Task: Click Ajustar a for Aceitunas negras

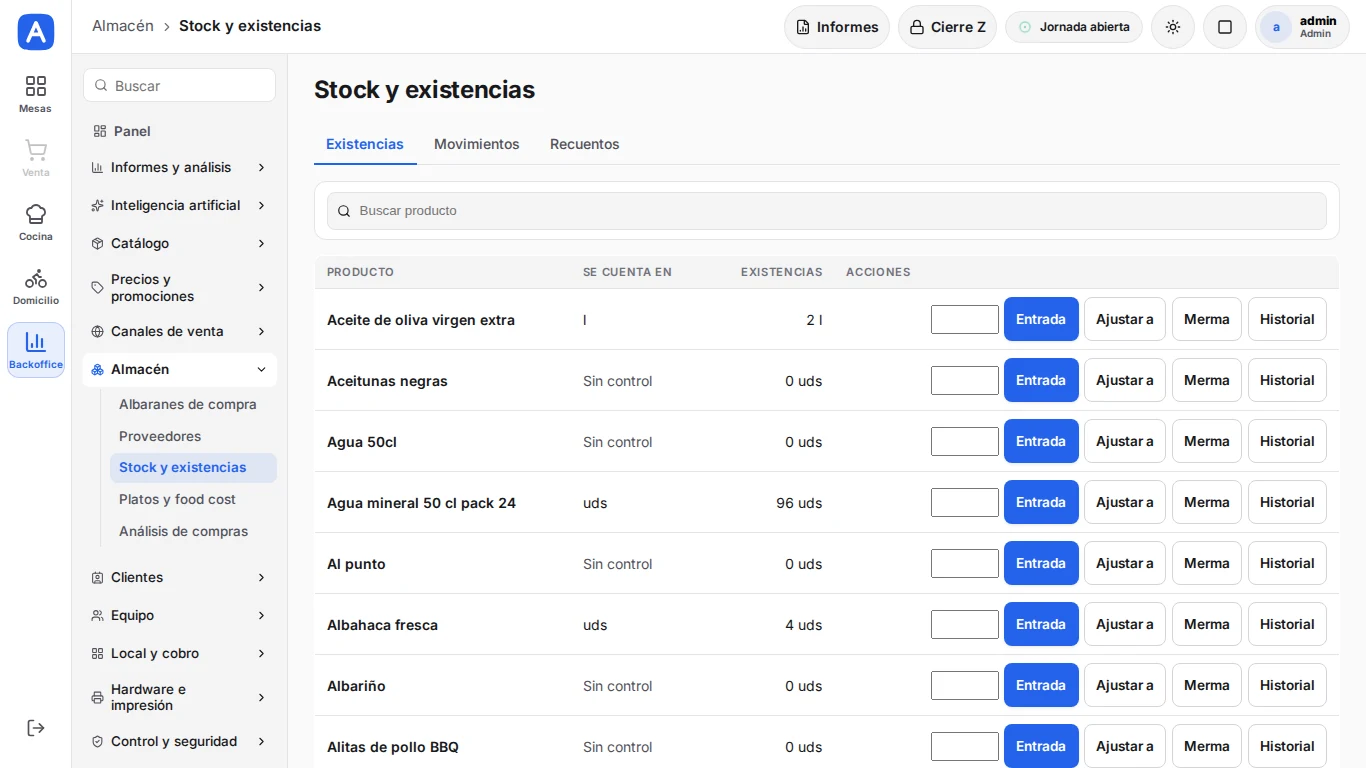Action: pyautogui.click(x=1125, y=380)
